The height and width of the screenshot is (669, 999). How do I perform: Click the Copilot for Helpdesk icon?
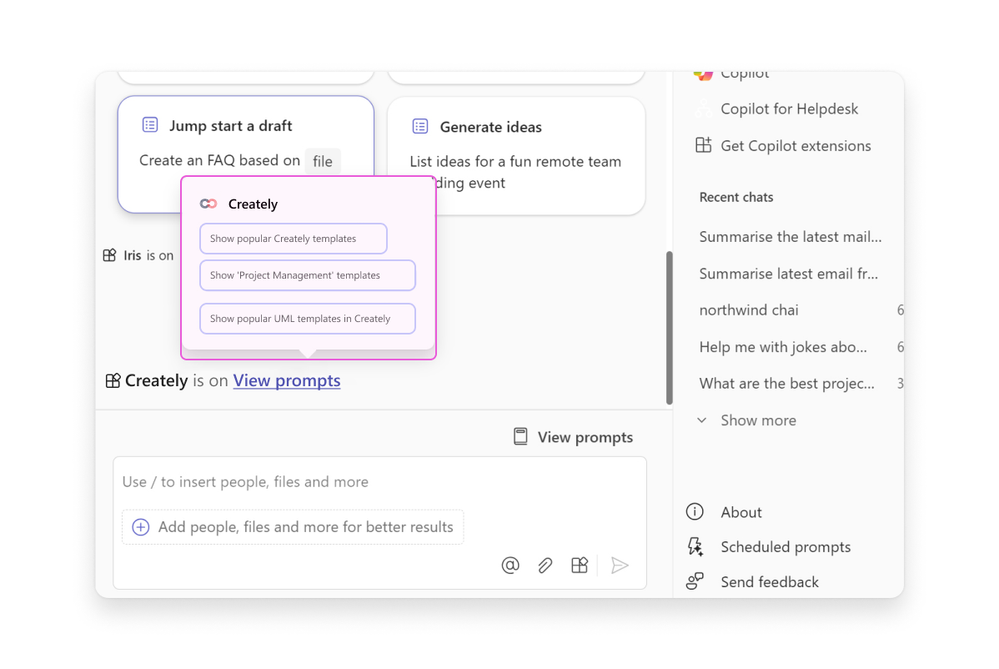(703, 109)
